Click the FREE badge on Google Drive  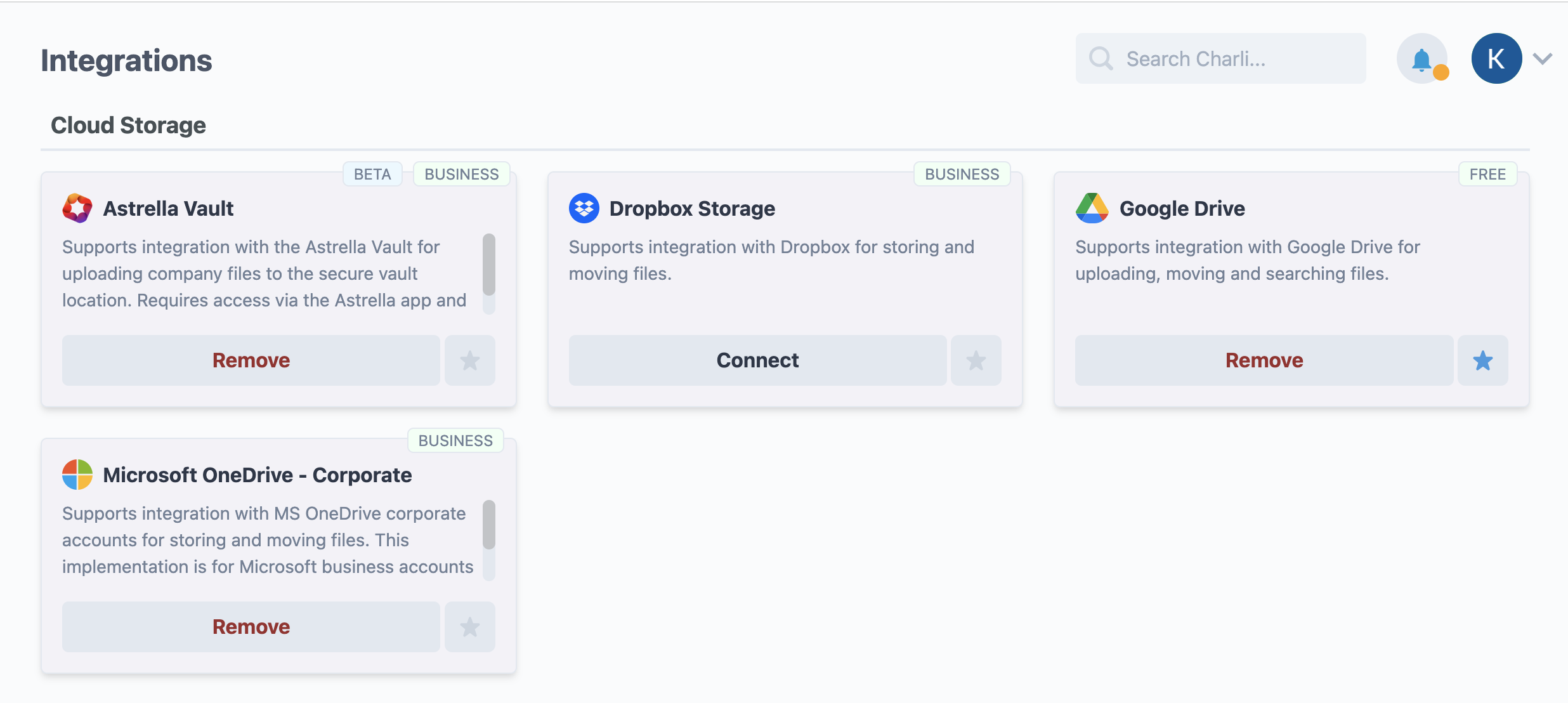point(1487,174)
